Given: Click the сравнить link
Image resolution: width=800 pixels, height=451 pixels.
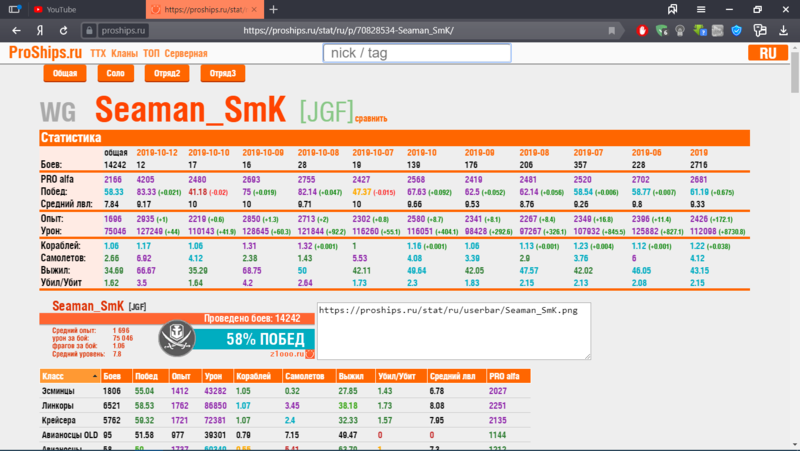Looking at the screenshot, I should pyautogui.click(x=371, y=118).
